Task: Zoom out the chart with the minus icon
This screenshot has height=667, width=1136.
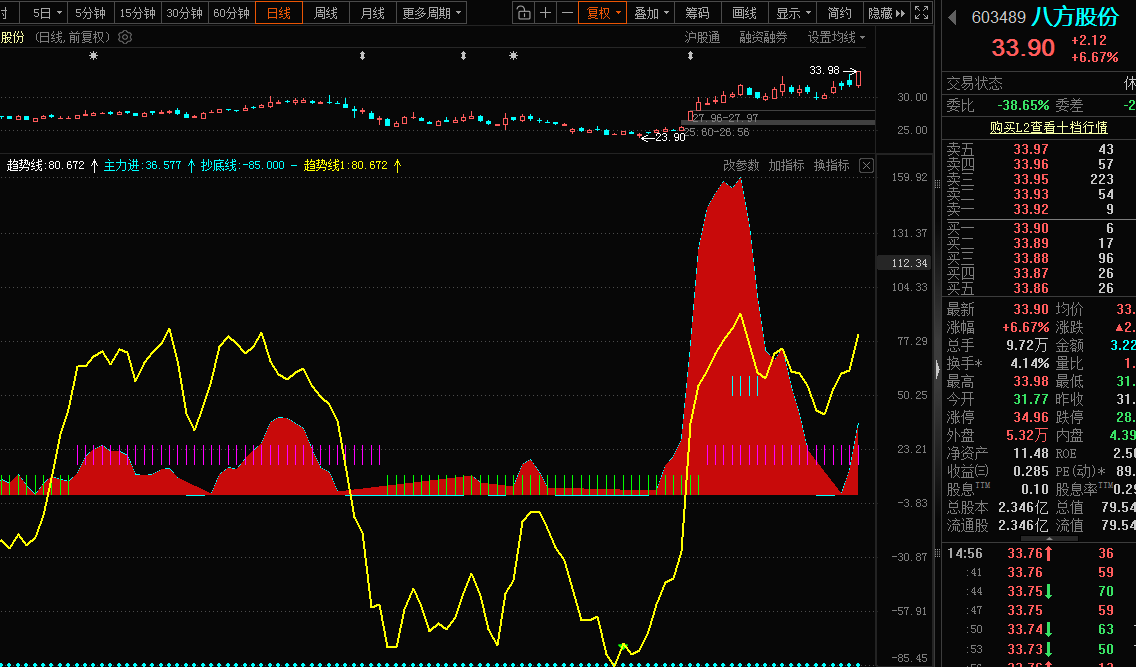Action: click(567, 13)
